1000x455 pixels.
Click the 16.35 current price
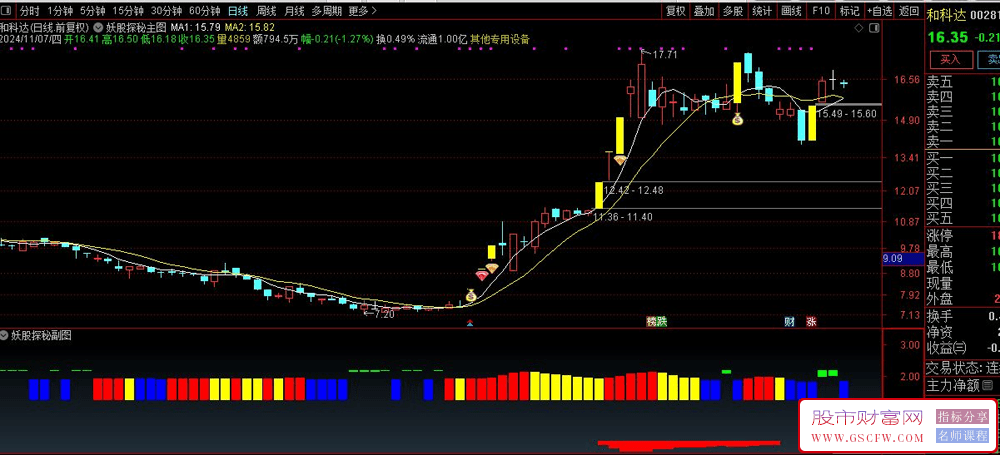[x=948, y=37]
